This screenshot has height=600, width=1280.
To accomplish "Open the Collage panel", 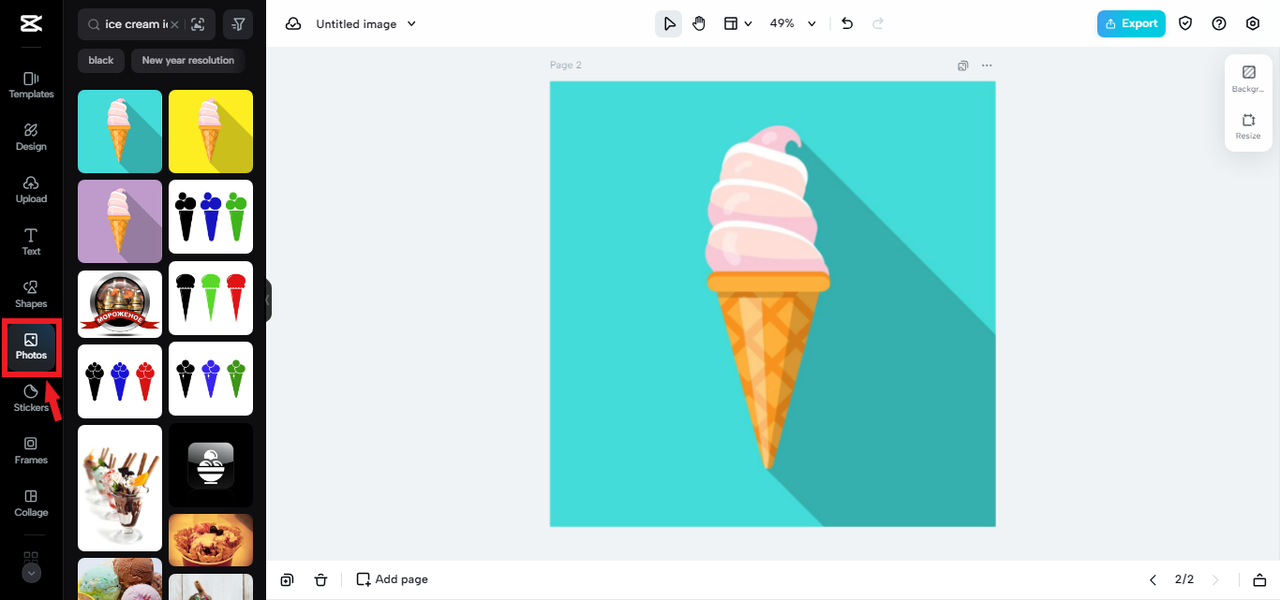I will point(31,503).
